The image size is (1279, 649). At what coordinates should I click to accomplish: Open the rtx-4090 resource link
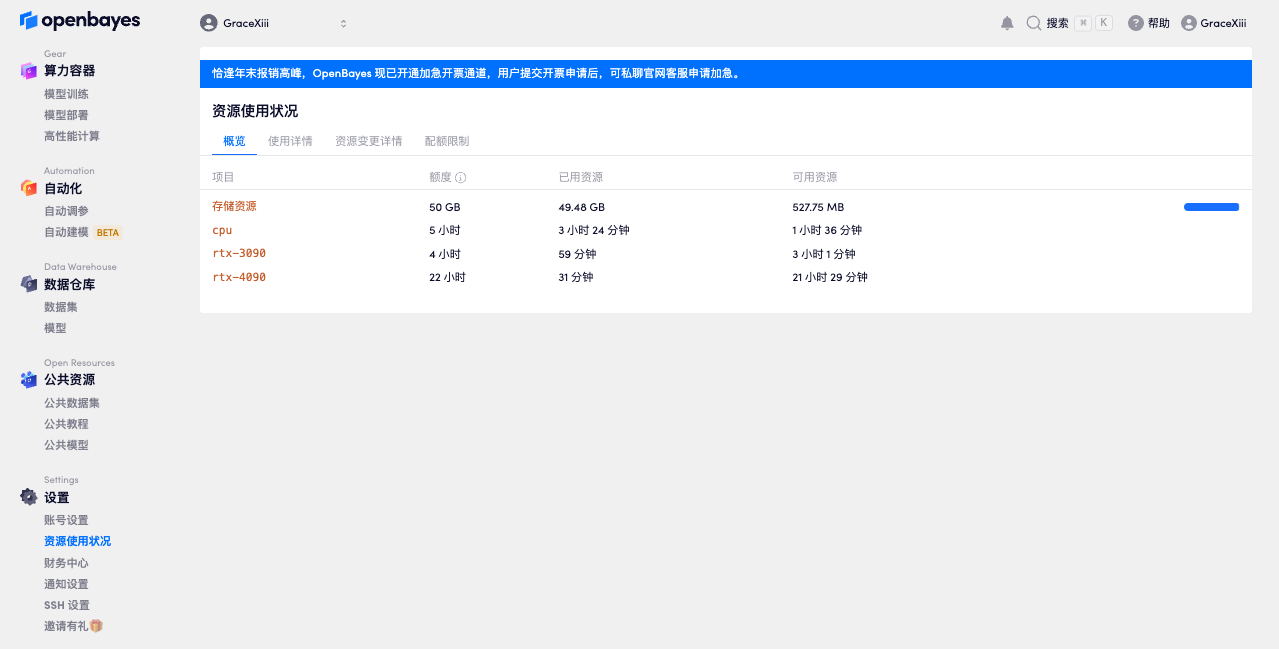(239, 277)
